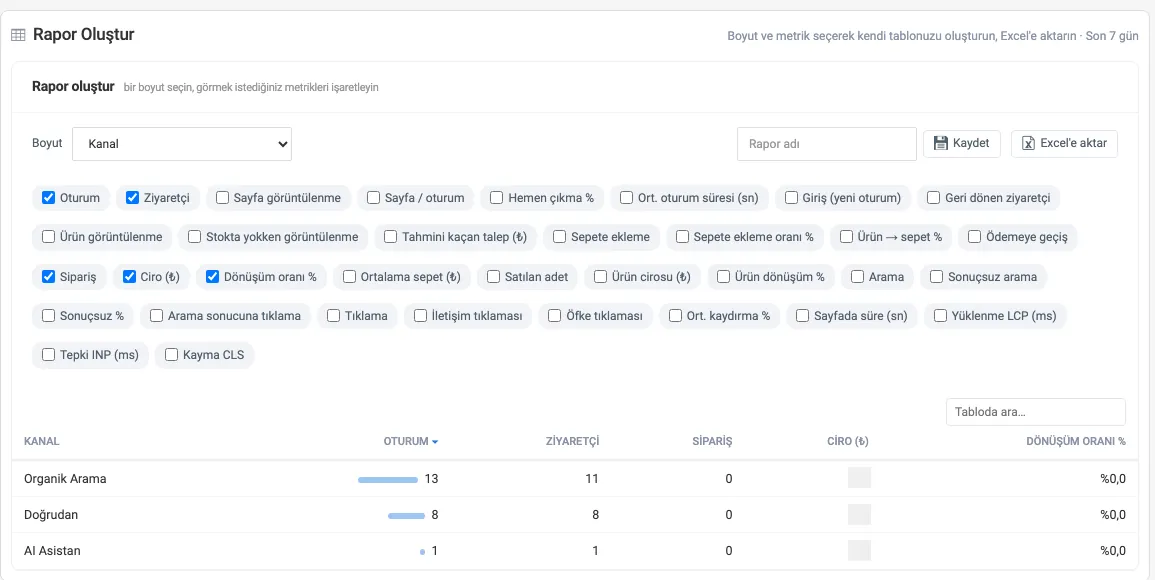Focus the Rapor adı text field

(826, 144)
